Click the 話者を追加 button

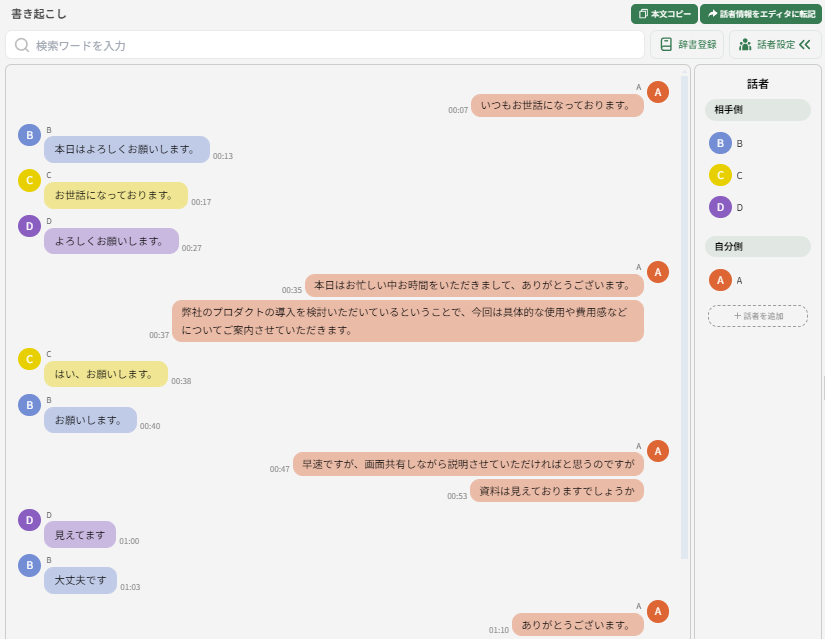click(758, 316)
